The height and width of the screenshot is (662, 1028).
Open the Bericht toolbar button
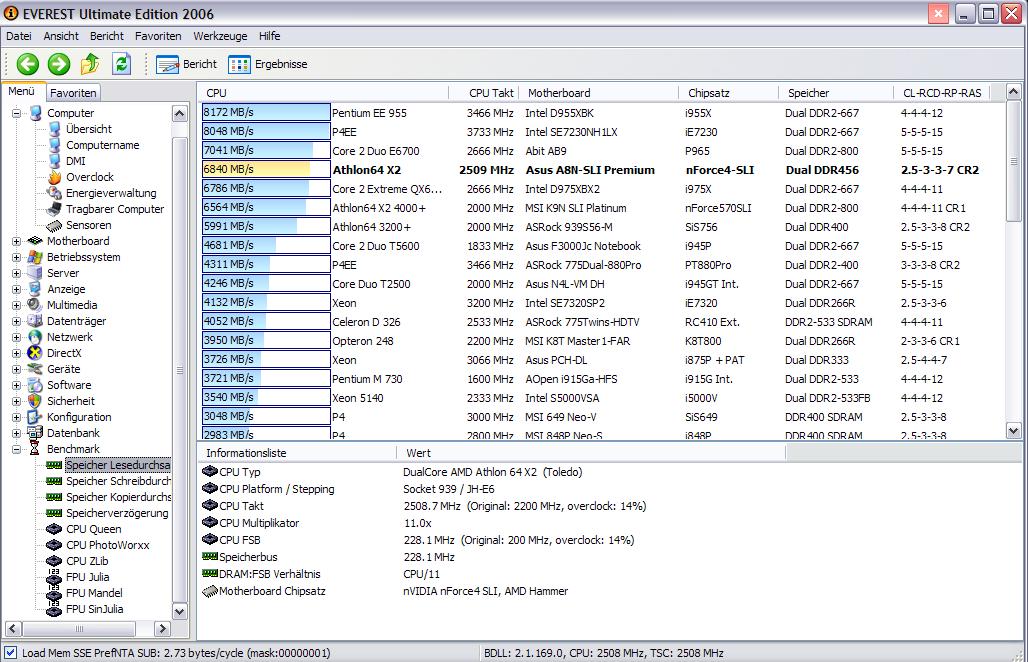coord(187,64)
